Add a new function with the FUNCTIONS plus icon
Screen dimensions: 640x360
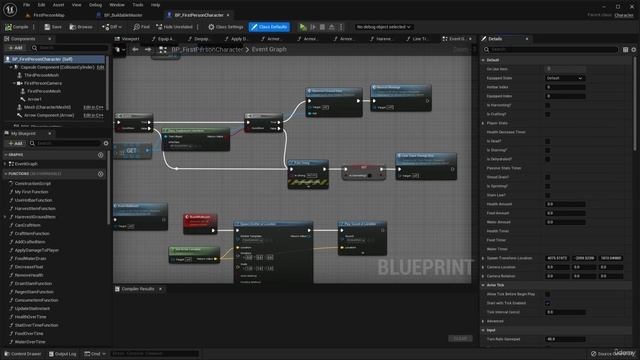click(x=100, y=174)
